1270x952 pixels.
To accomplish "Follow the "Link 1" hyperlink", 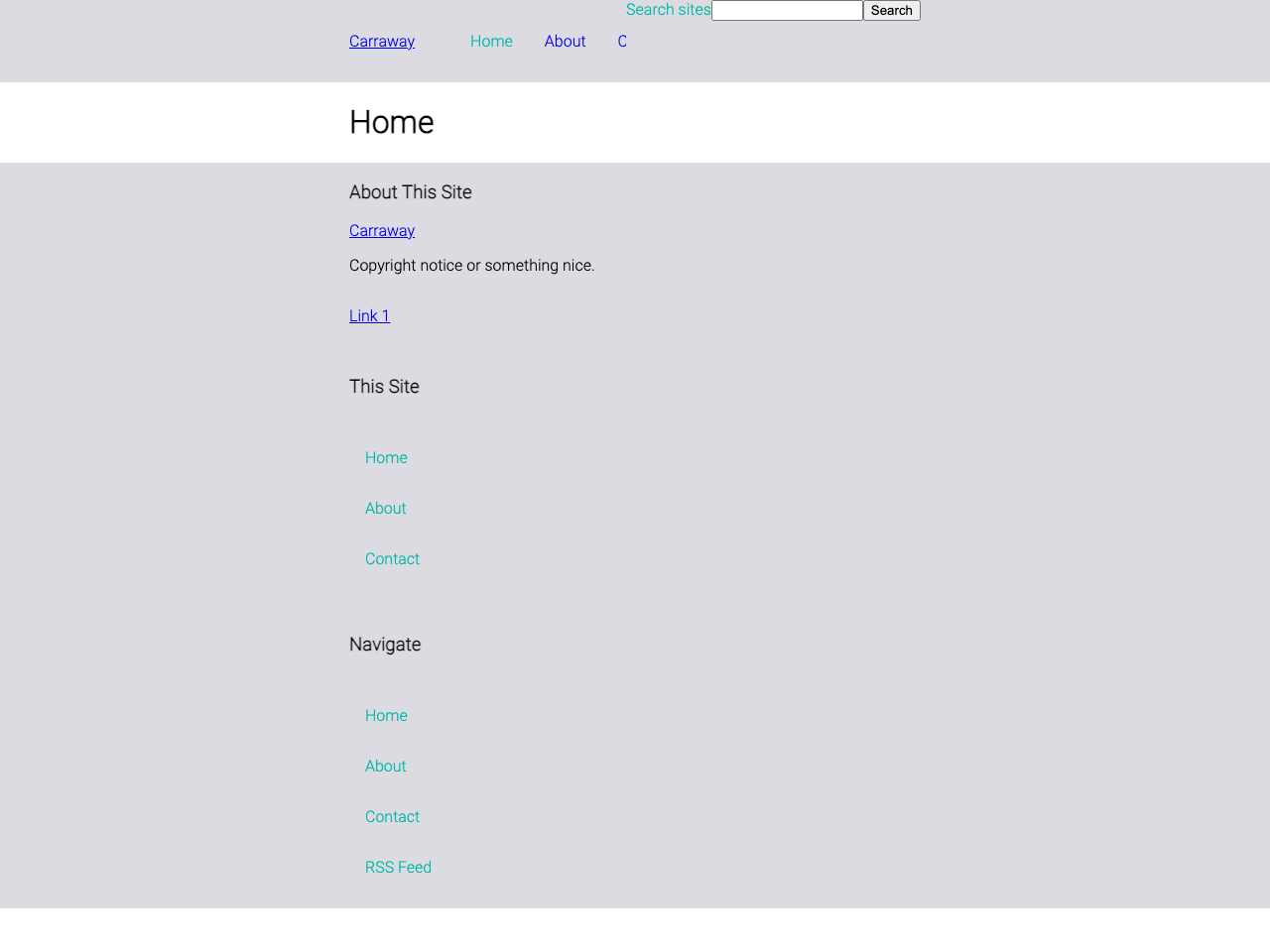I will coord(369,316).
